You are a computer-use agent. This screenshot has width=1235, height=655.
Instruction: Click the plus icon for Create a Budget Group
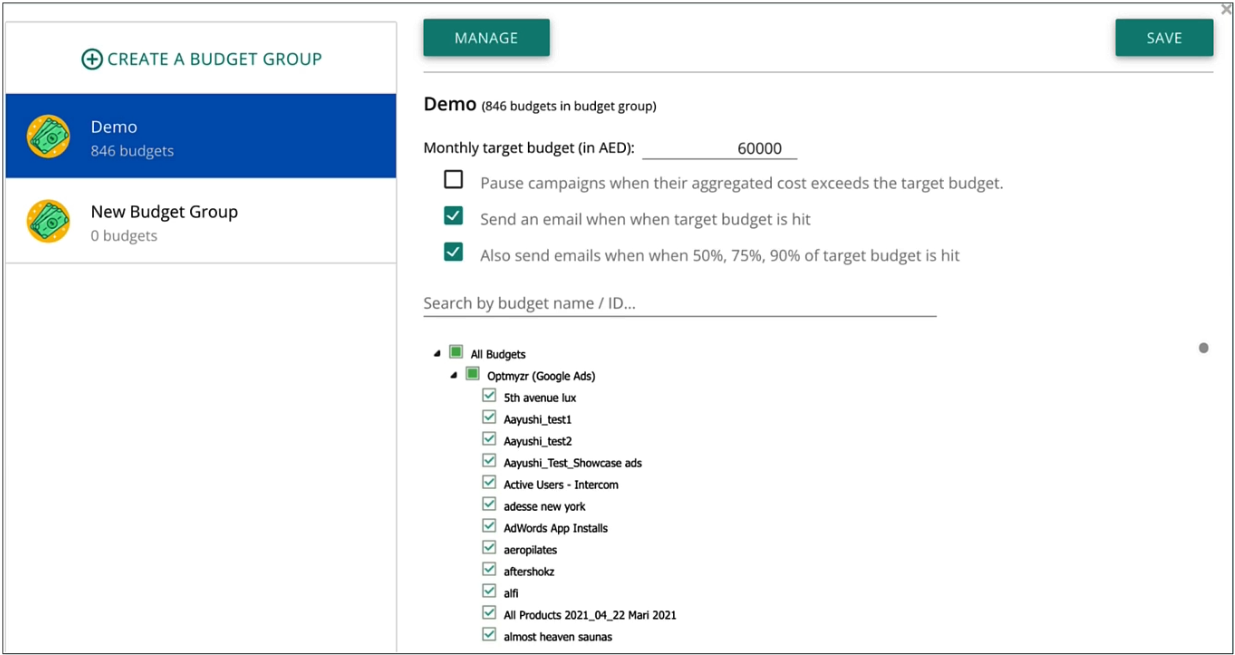click(92, 60)
